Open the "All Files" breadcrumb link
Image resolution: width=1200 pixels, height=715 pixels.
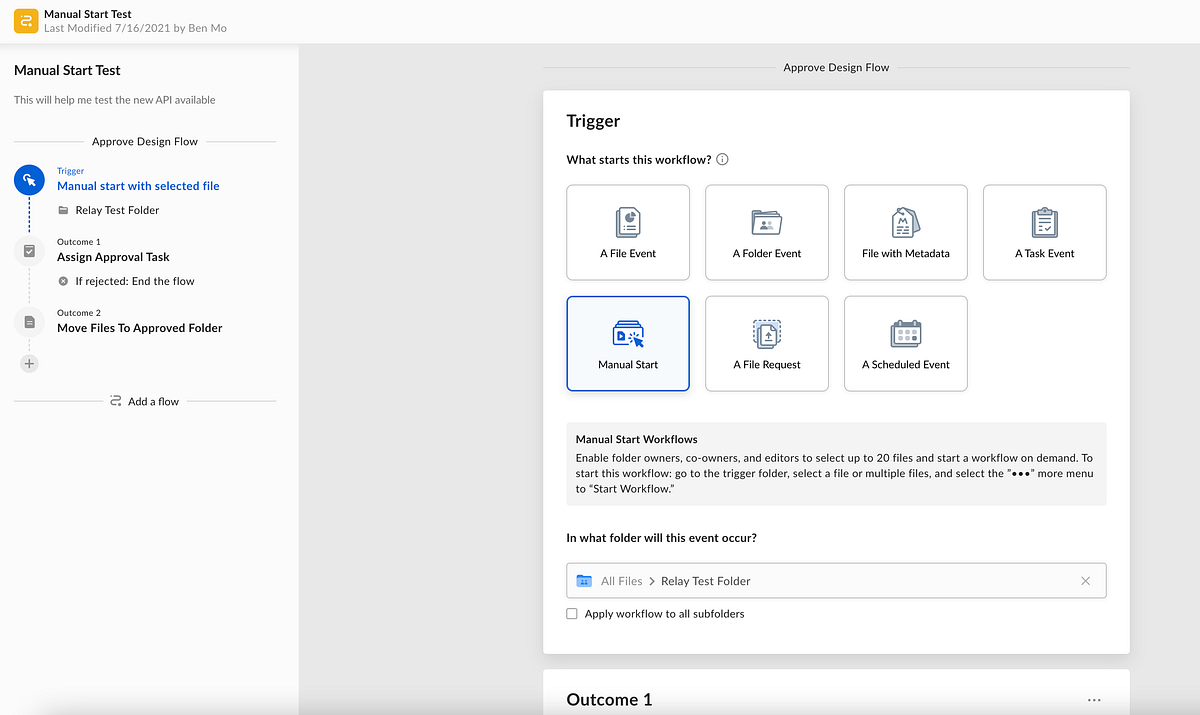tap(621, 580)
